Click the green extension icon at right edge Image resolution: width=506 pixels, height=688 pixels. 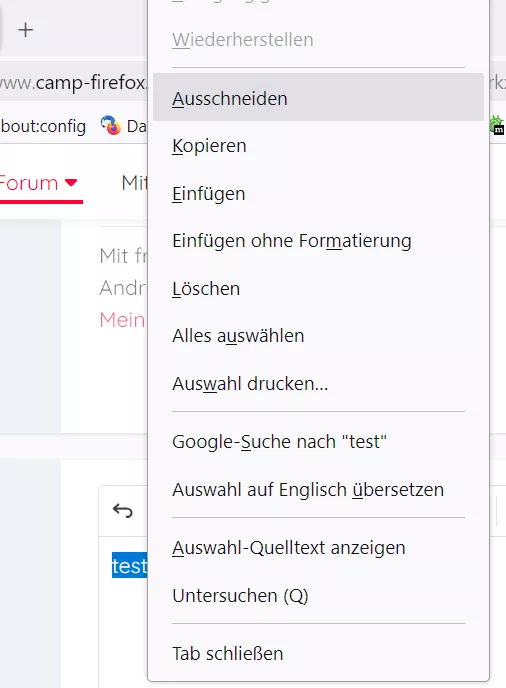(497, 125)
